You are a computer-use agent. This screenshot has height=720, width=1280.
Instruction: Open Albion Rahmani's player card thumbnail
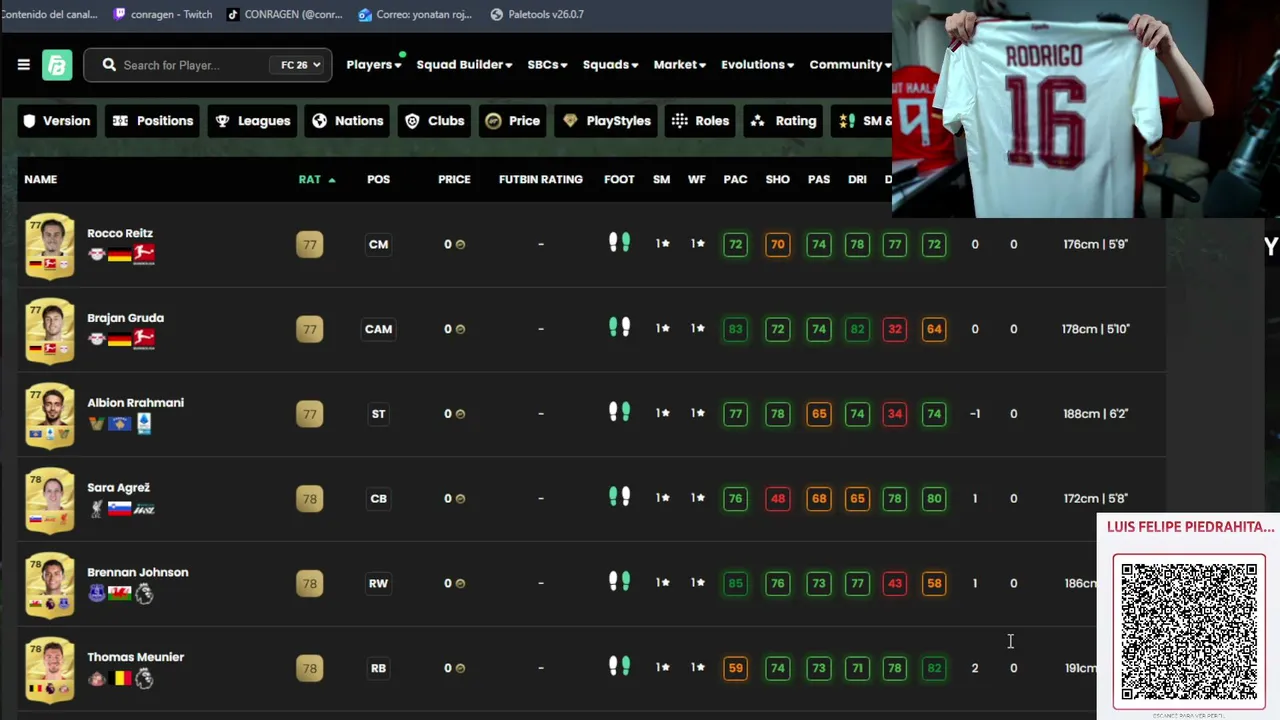pyautogui.click(x=50, y=415)
